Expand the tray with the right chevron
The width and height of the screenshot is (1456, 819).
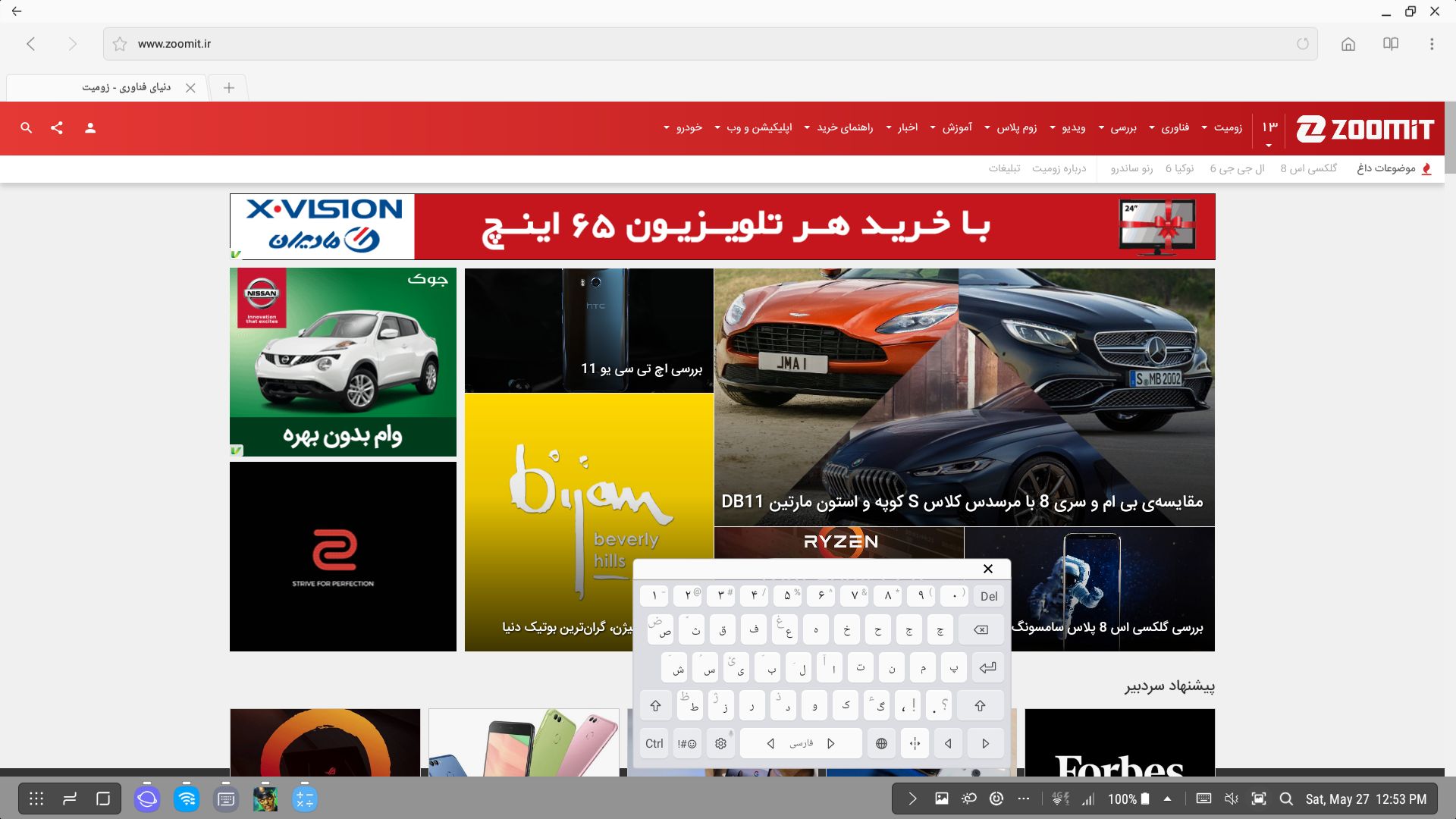(912, 799)
